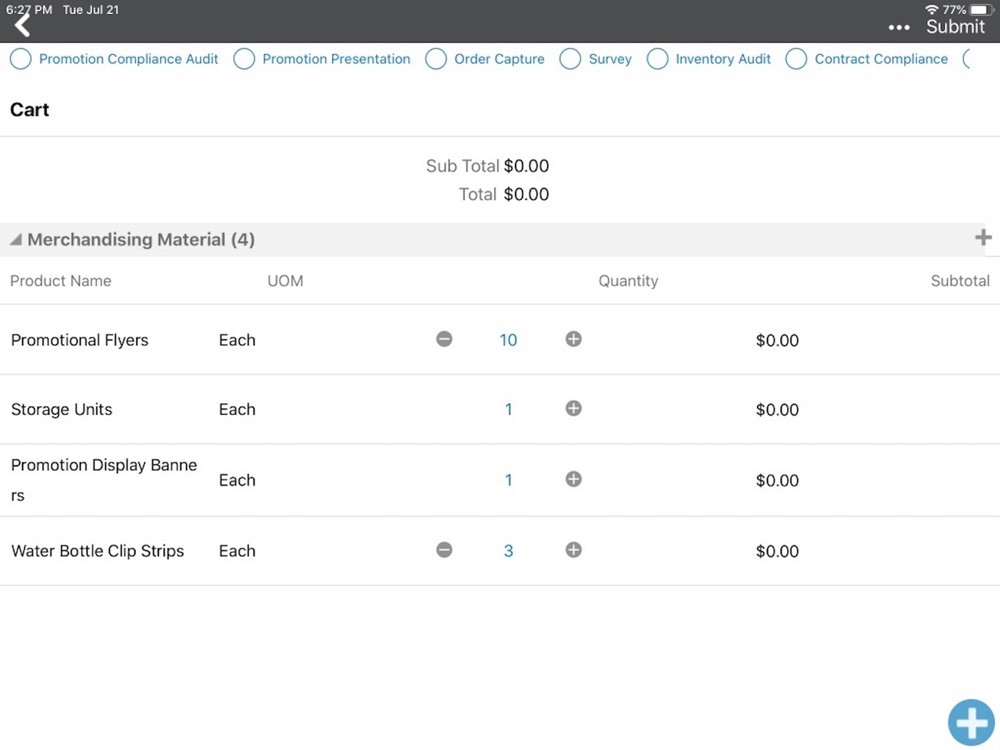Screen dimensions: 1000x750
Task: Click the Subtotal column header
Action: 960,281
